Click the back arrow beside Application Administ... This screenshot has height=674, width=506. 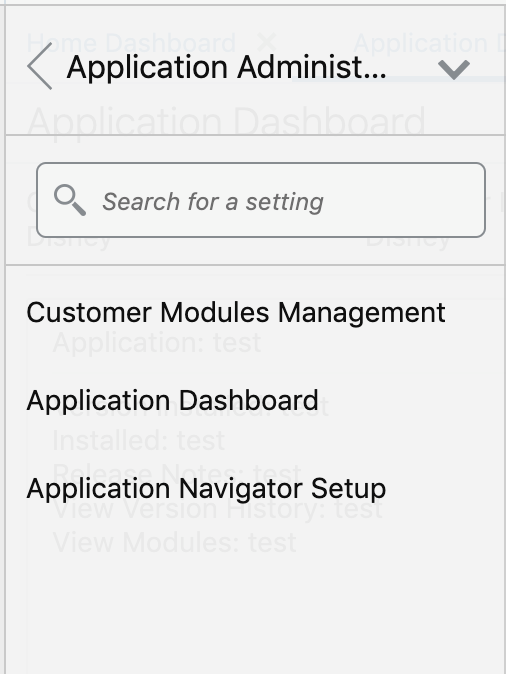(40, 66)
